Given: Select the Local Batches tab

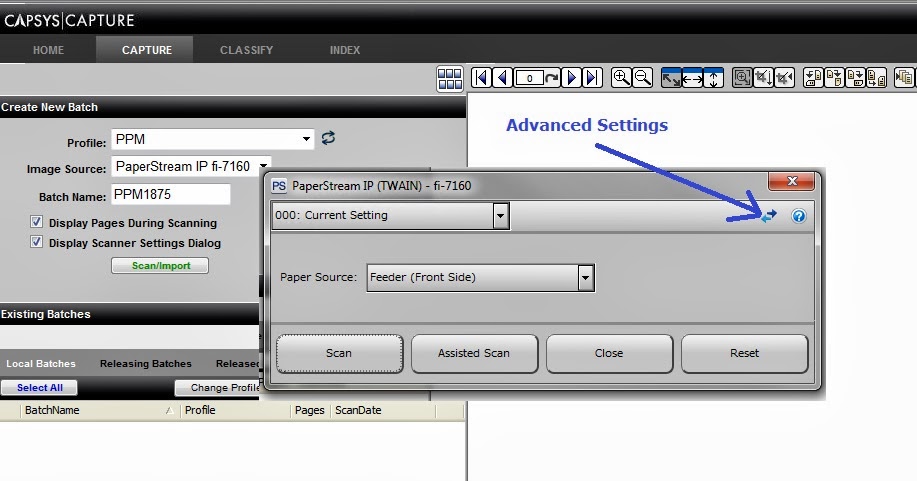Looking at the screenshot, I should click(x=41, y=363).
